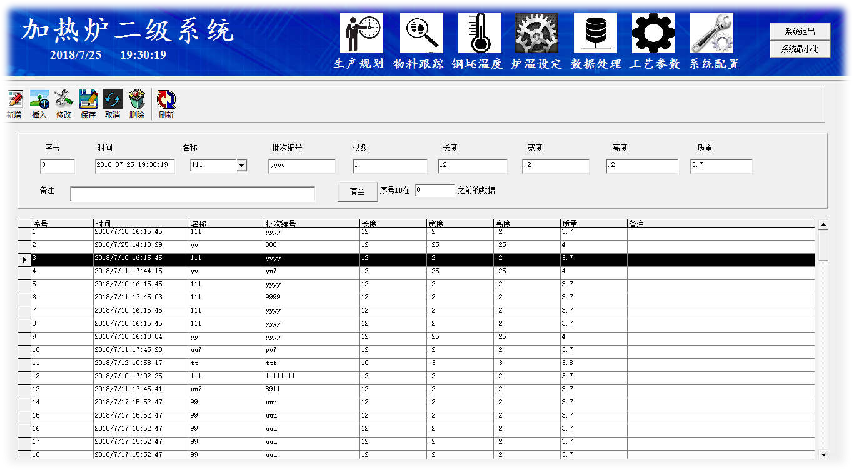This screenshot has width=854, height=472.
Task: Click the 'tst' name cell in row 11
Action: [227, 363]
